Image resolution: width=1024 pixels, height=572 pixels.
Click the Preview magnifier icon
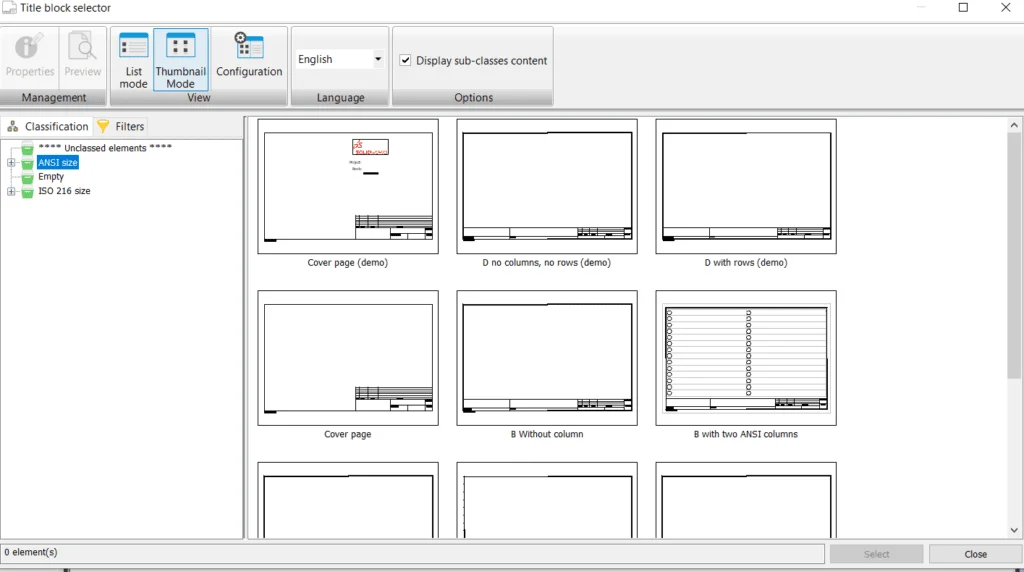[82, 47]
